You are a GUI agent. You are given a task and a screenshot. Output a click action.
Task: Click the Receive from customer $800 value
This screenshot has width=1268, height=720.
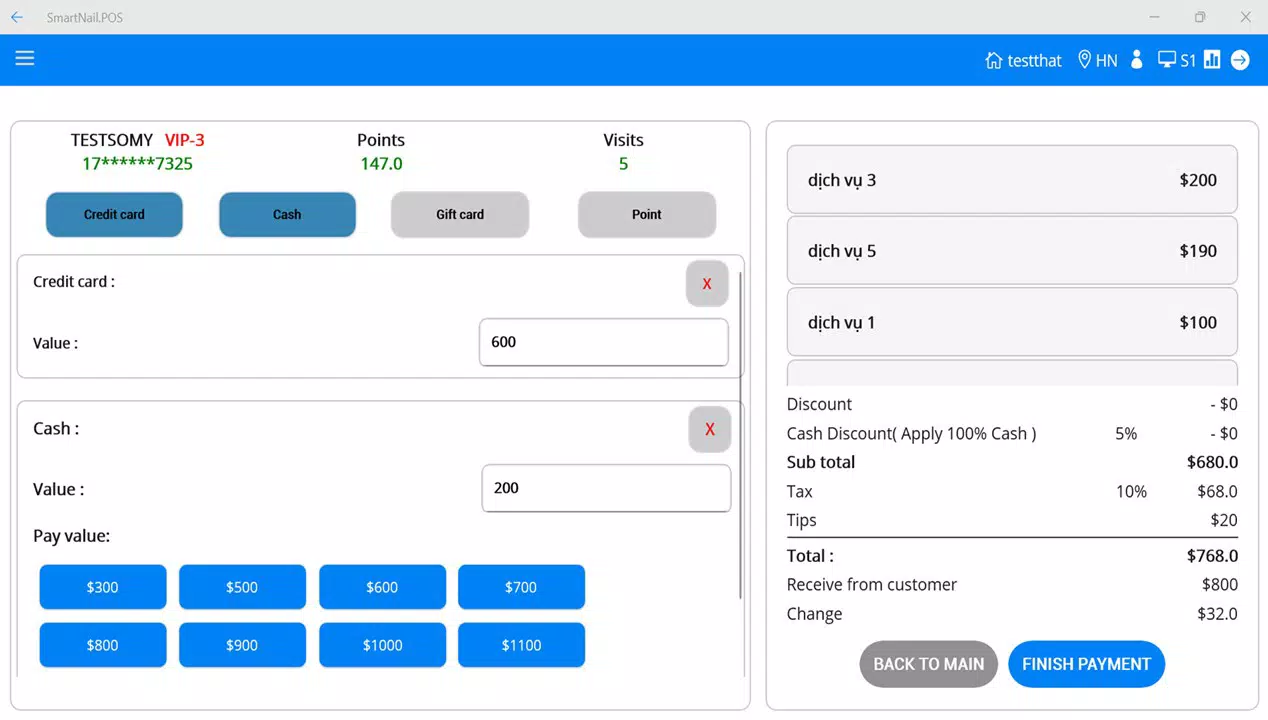click(1220, 585)
